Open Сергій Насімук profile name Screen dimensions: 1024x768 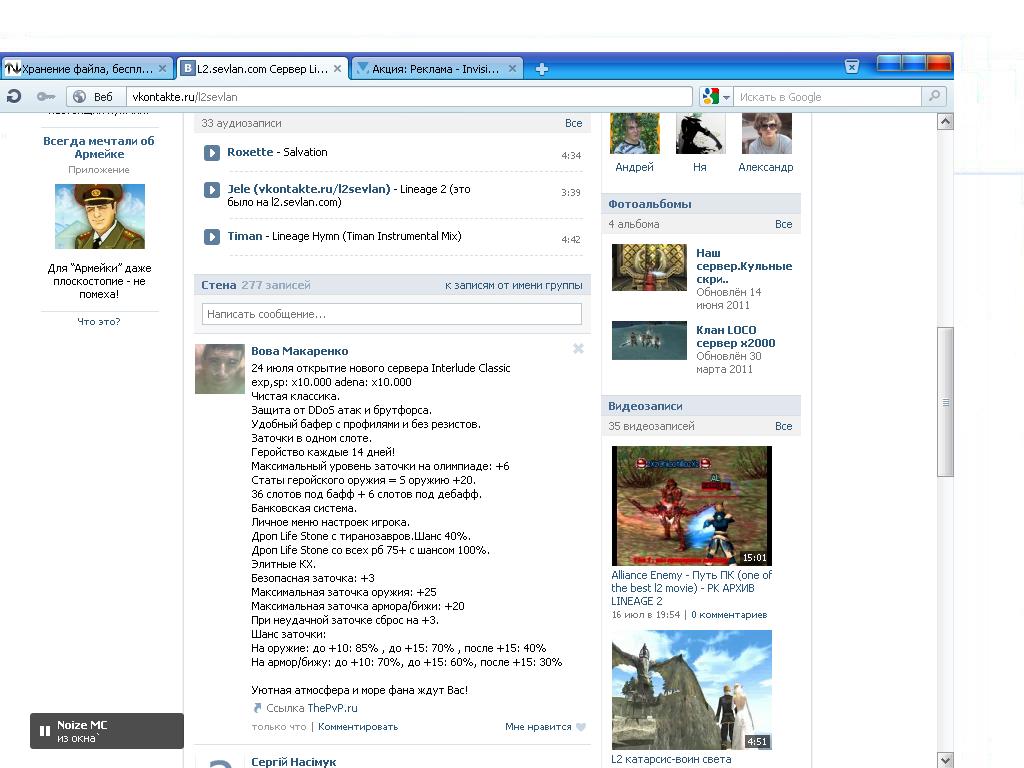[x=293, y=761]
